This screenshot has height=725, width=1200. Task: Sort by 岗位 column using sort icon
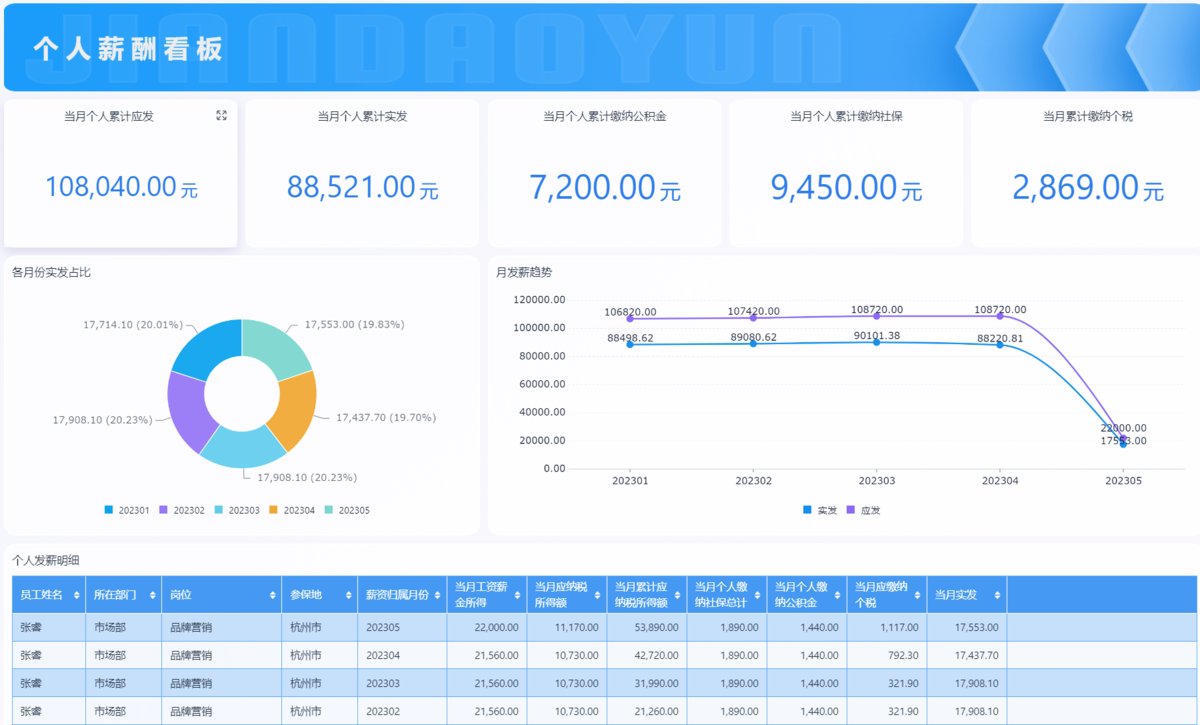click(x=272, y=595)
